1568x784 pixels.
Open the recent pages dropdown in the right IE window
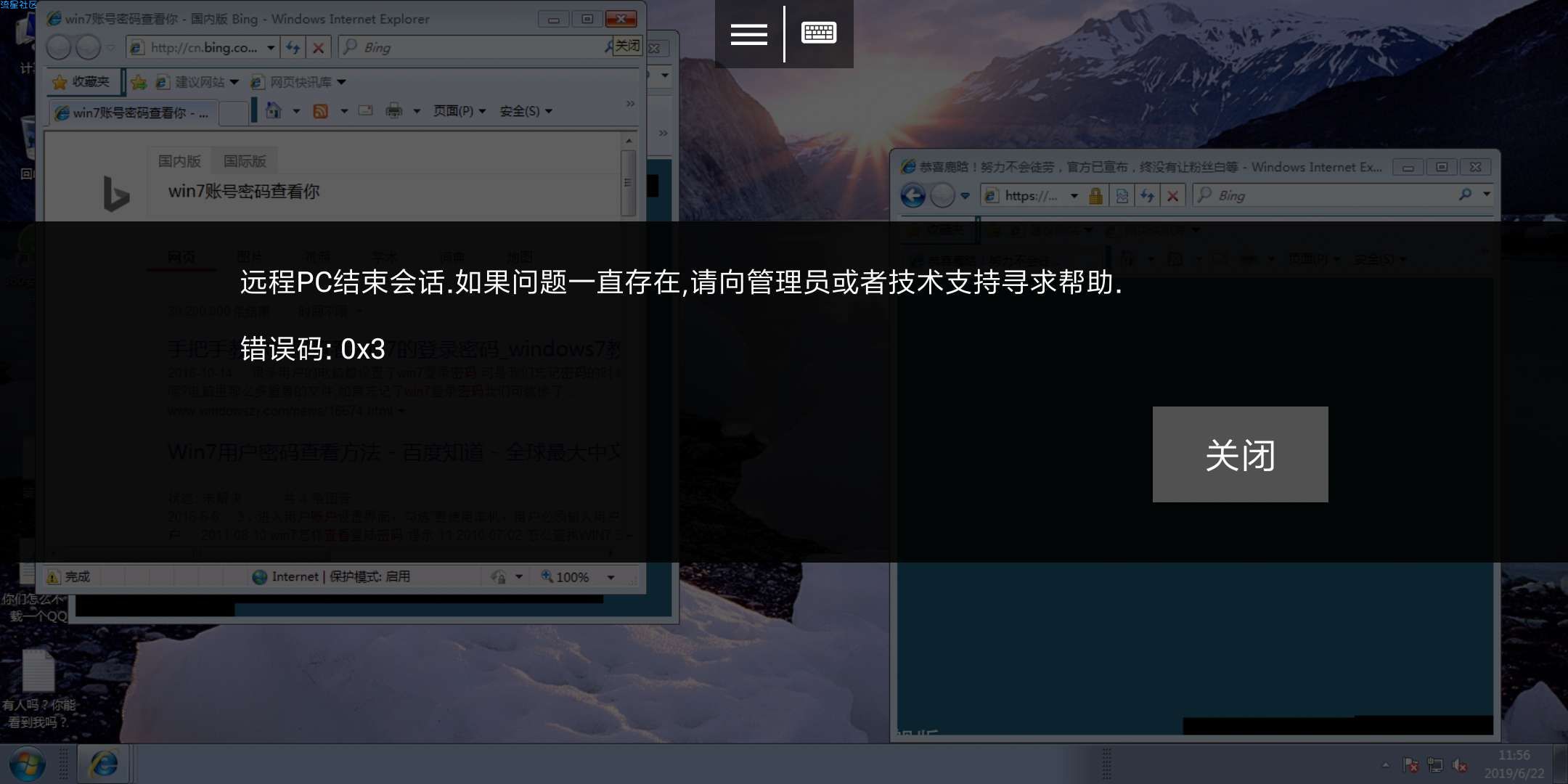(x=965, y=196)
